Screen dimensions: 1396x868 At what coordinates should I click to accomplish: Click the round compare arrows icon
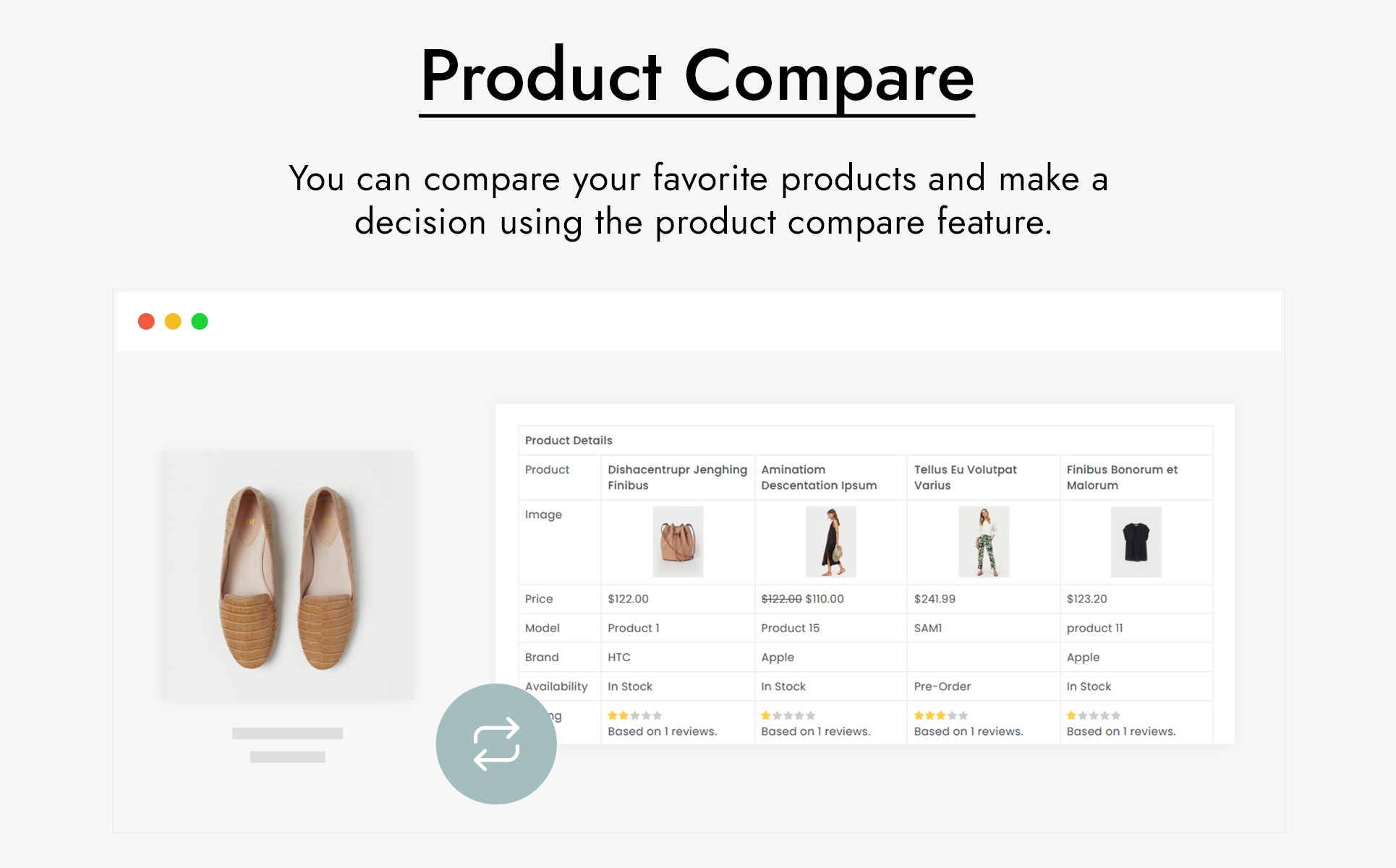(x=496, y=744)
